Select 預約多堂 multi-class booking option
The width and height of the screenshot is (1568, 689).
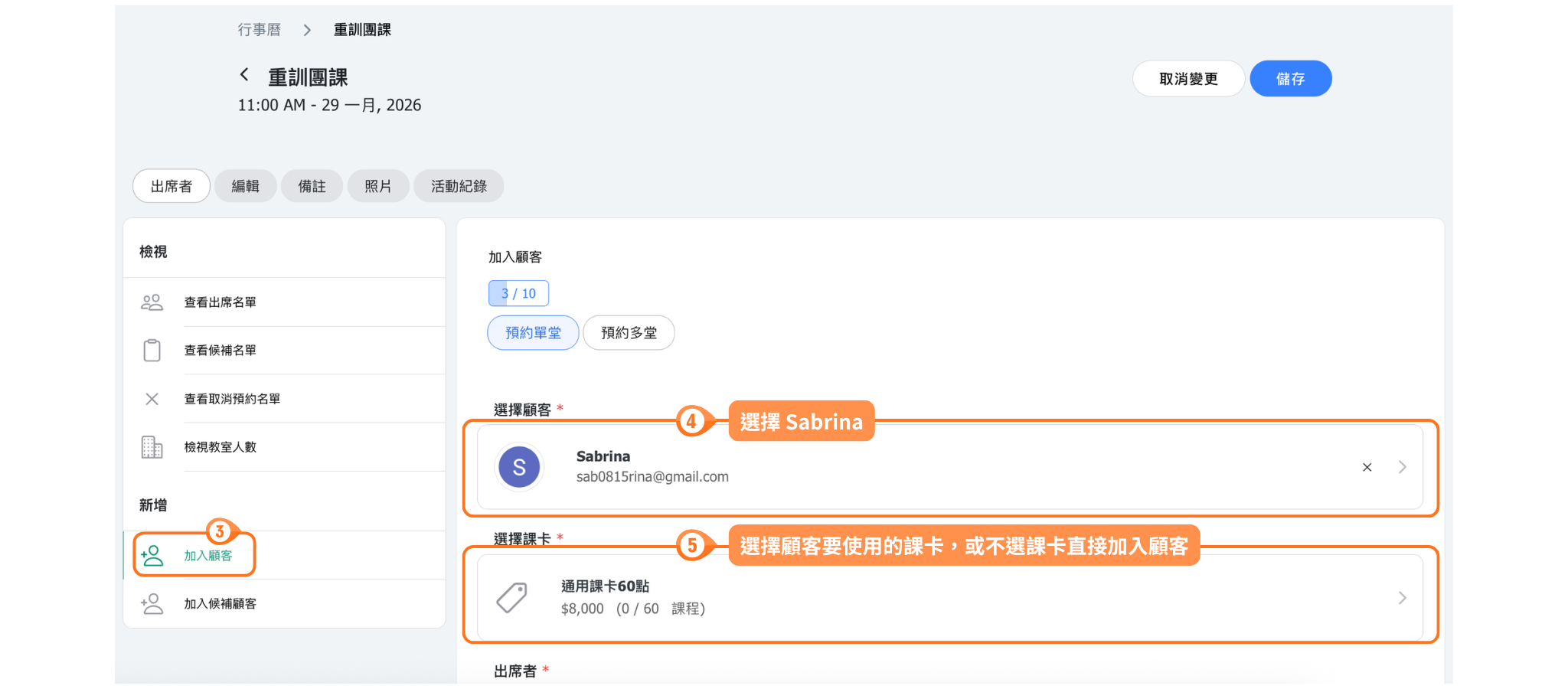click(629, 333)
